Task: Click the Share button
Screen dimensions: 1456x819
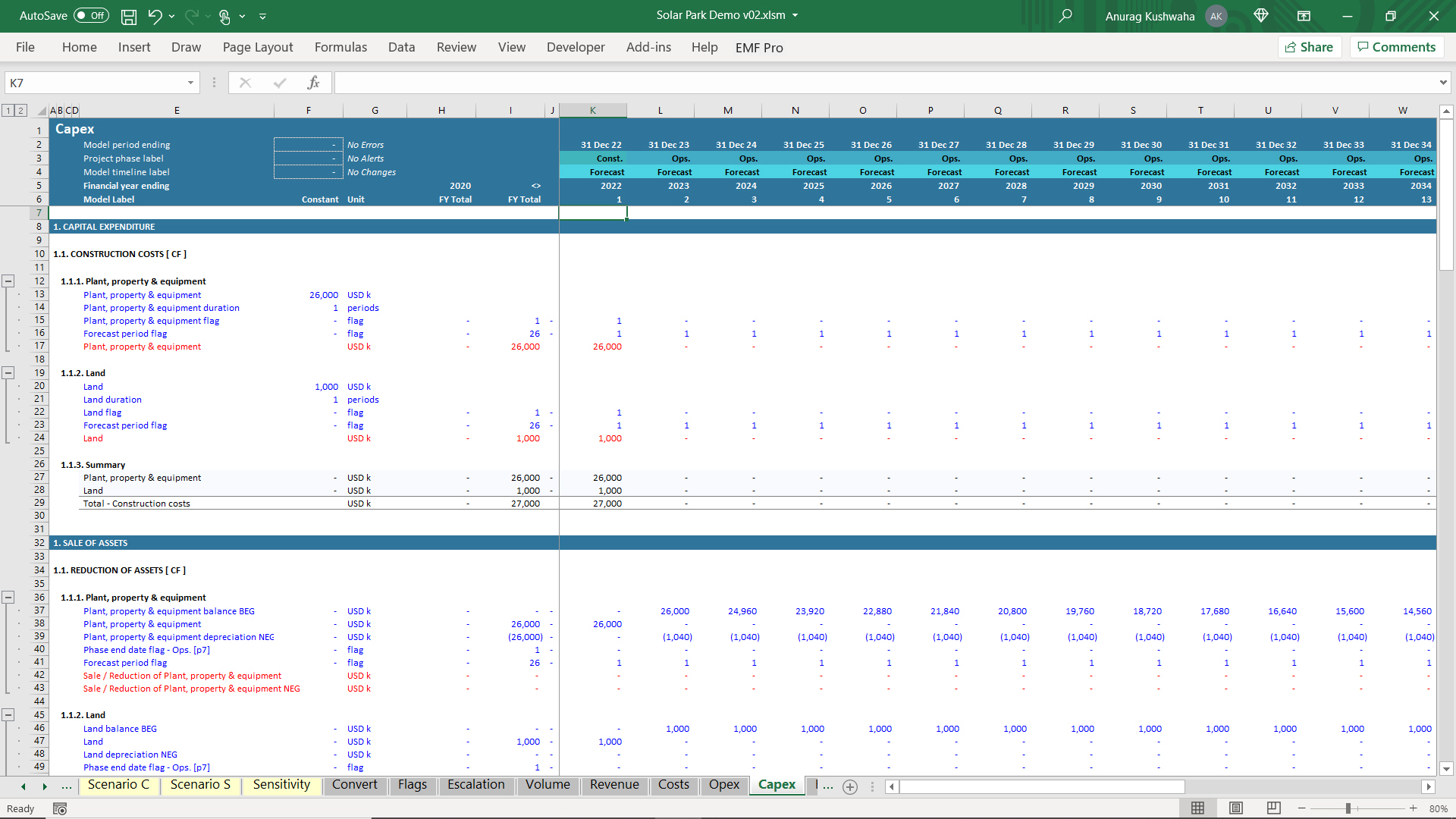Action: point(1310,47)
